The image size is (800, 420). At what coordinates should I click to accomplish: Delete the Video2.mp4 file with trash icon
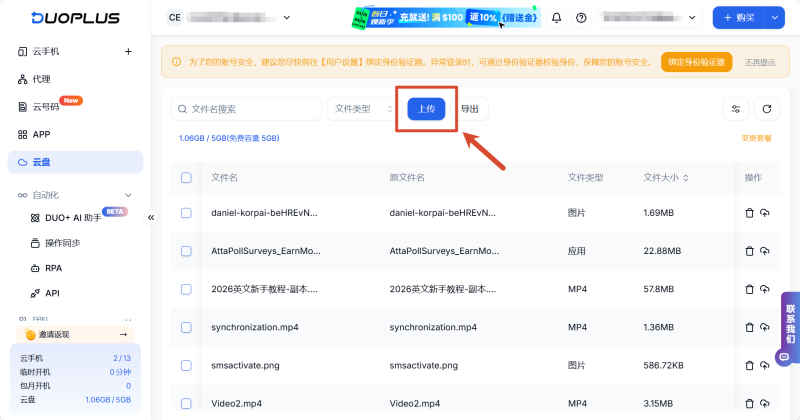coord(749,404)
